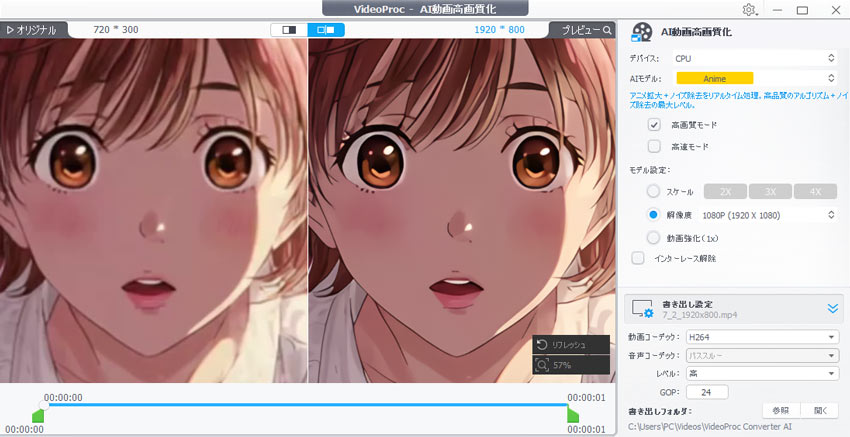Screen dimensions: 850x437
Task: Click the blue timeline progress bar
Action: coord(308,404)
